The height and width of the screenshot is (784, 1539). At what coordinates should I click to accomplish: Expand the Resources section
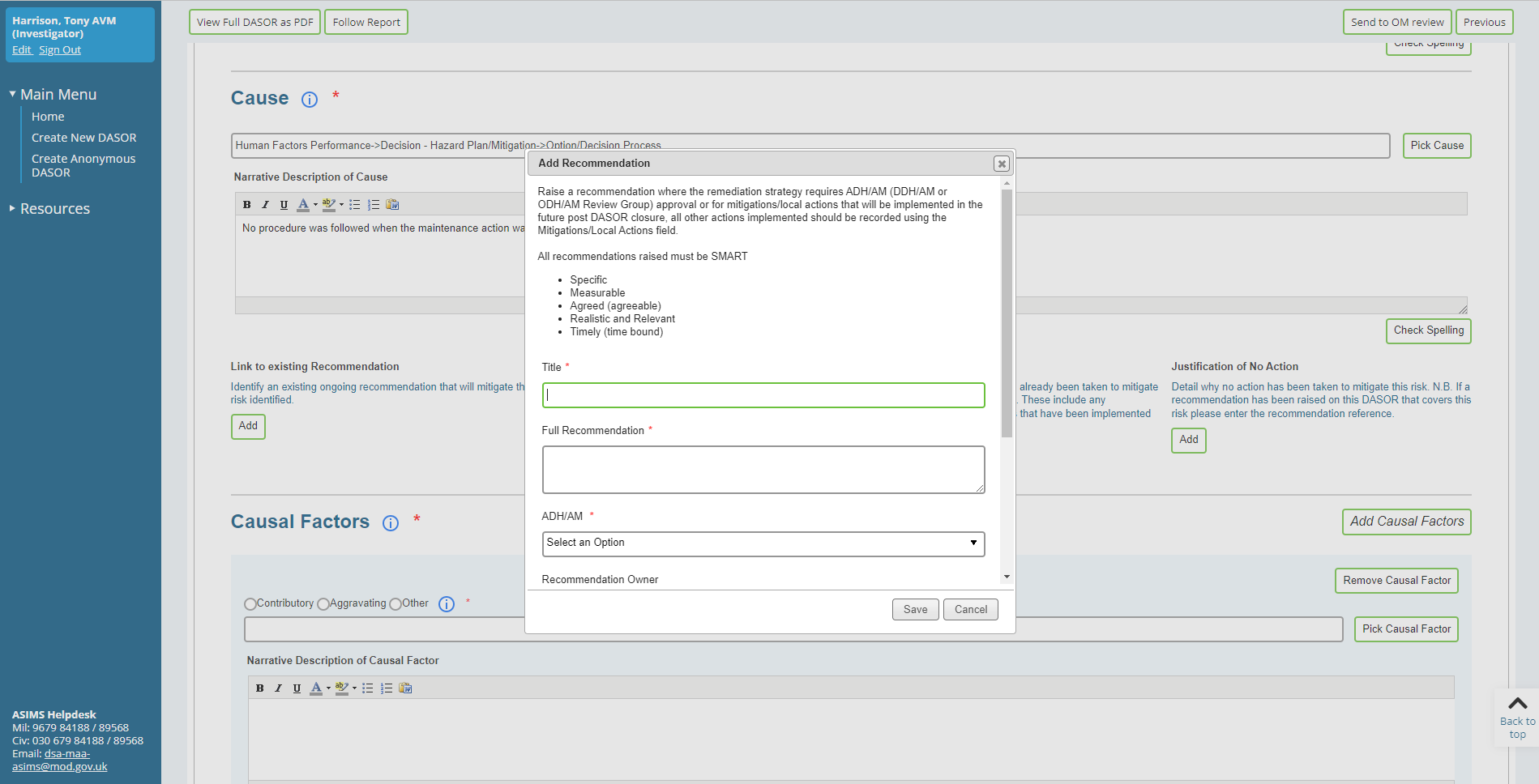[x=12, y=209]
